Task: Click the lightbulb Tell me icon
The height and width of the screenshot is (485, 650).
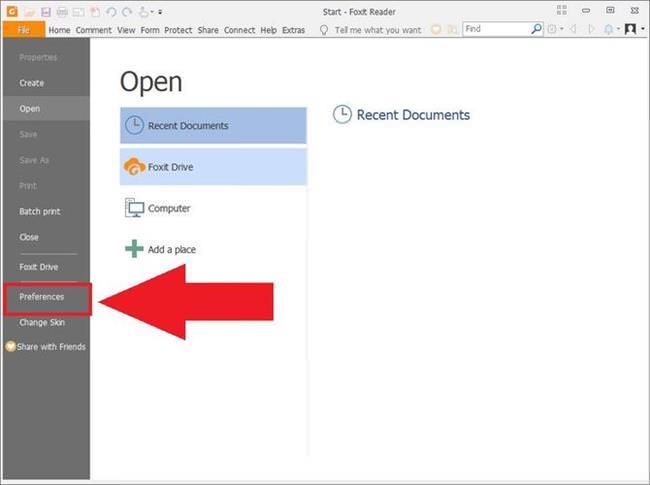Action: [x=324, y=30]
